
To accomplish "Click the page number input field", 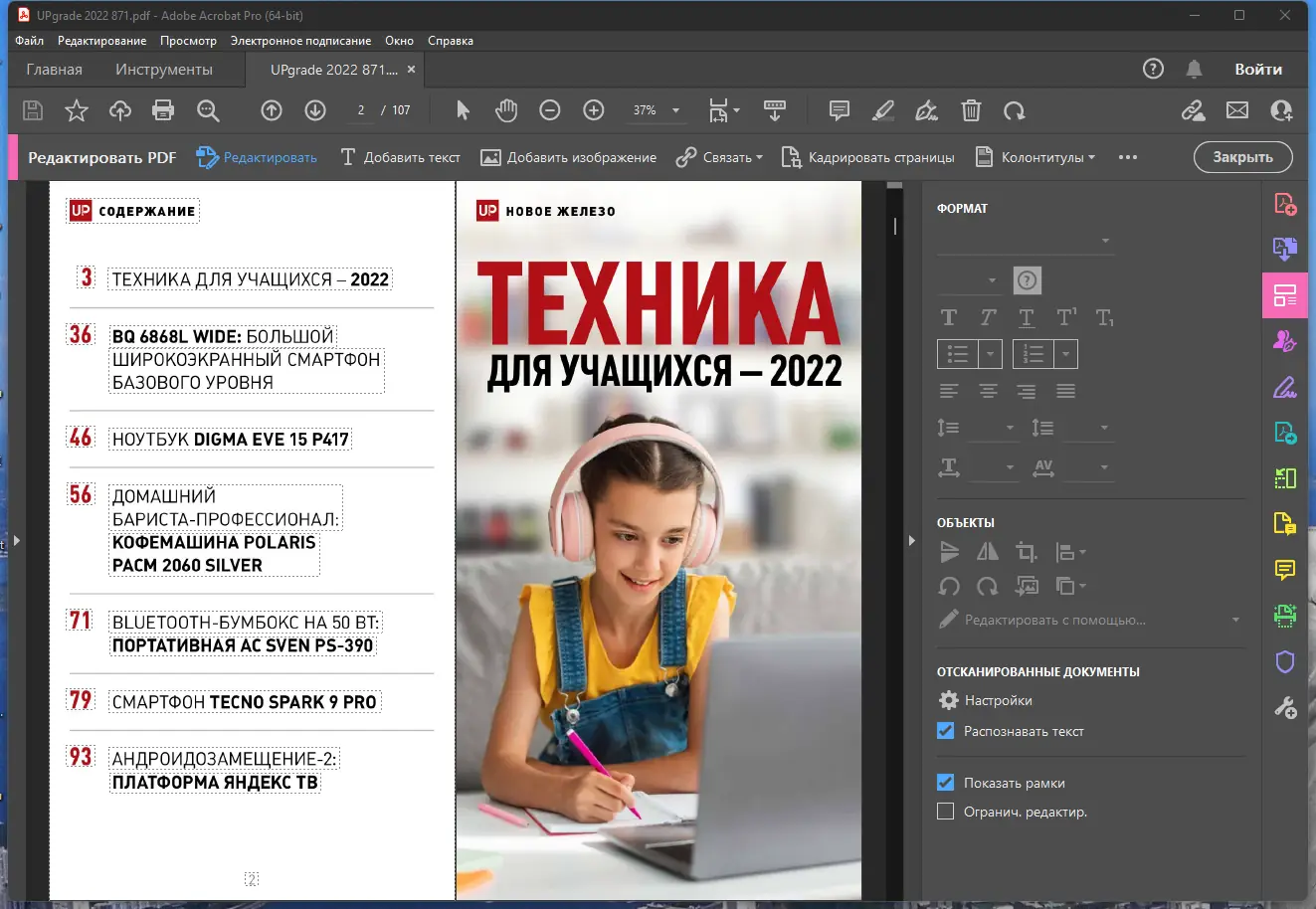I will click(x=360, y=110).
